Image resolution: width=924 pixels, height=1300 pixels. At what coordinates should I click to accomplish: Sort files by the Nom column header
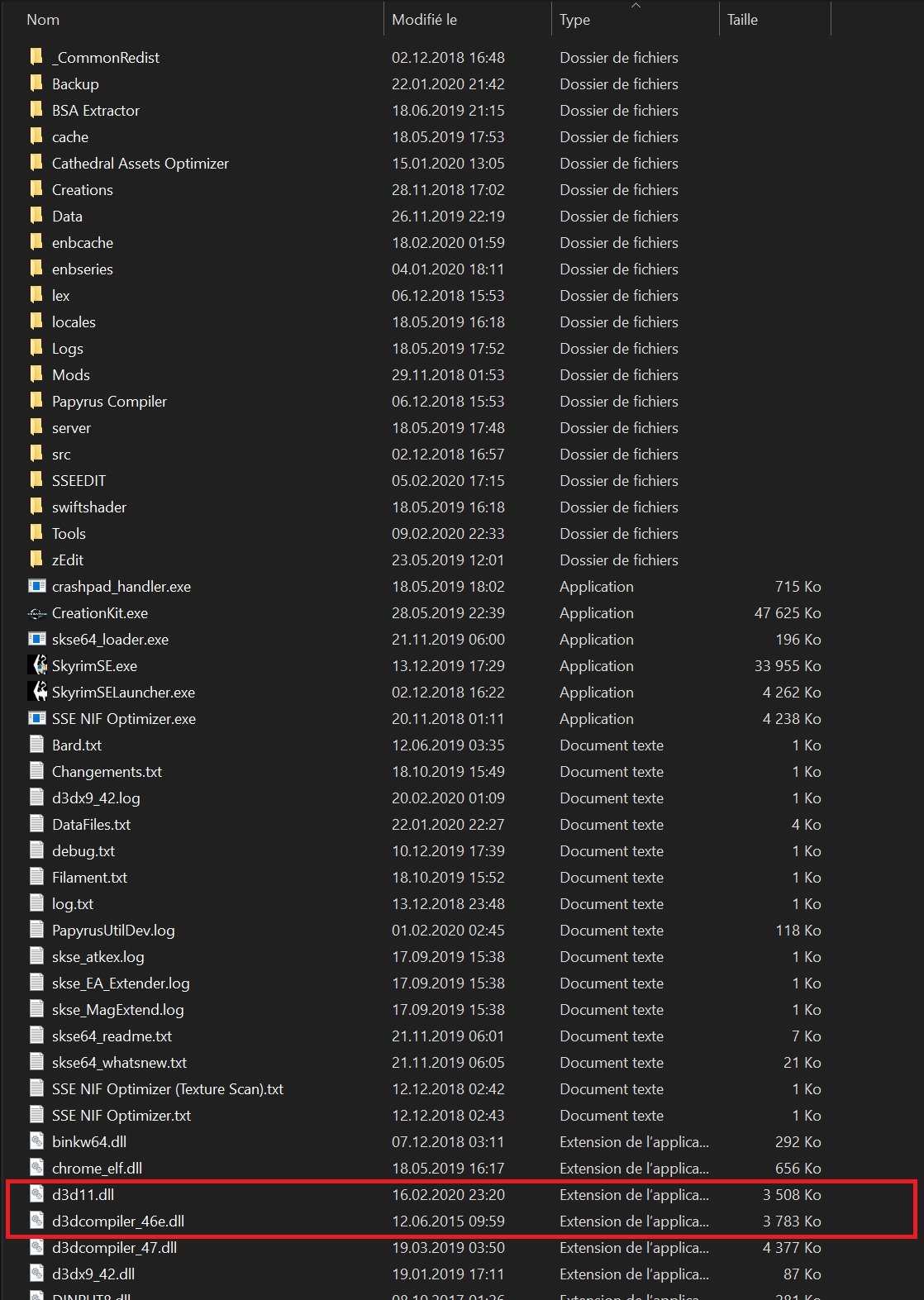tap(43, 20)
